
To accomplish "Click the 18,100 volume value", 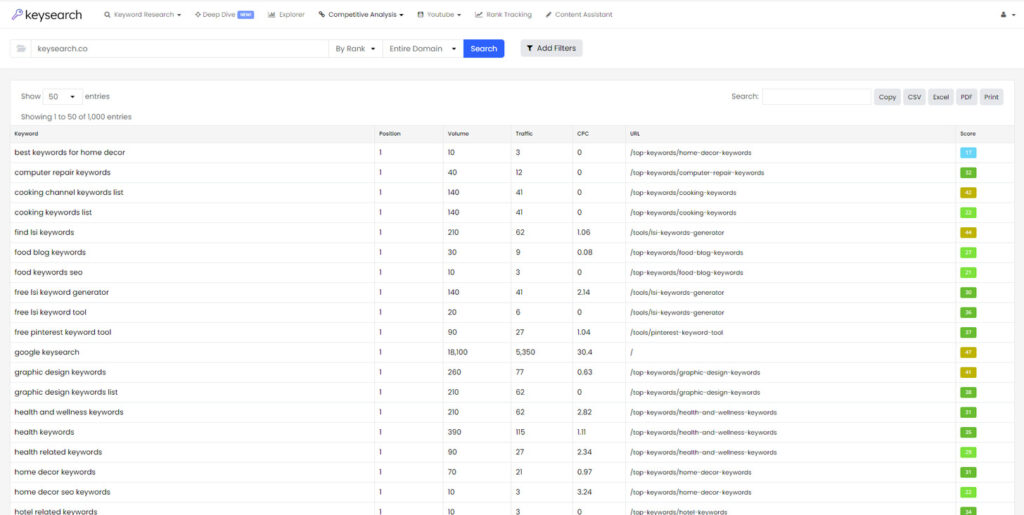I will (458, 352).
